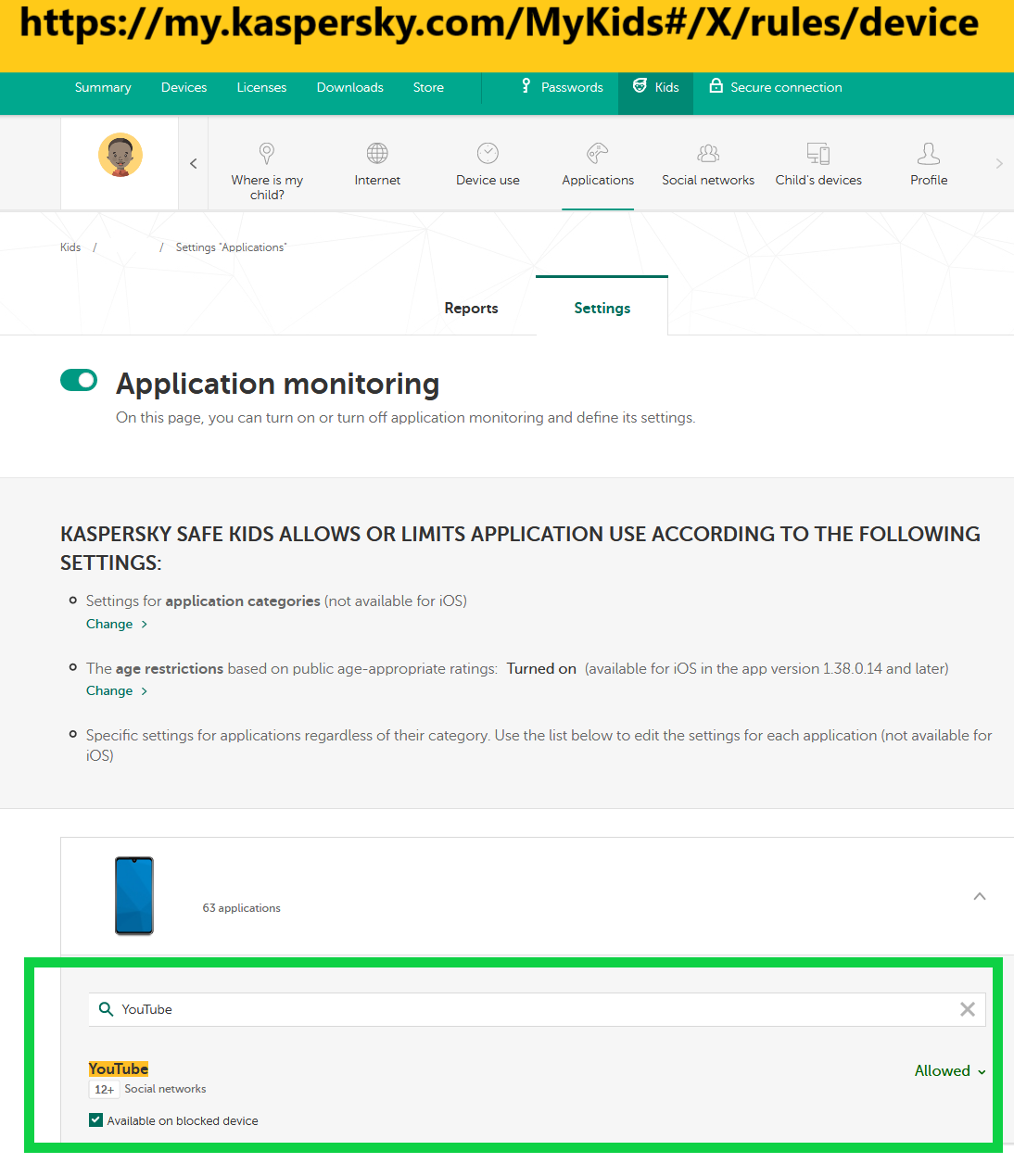The height and width of the screenshot is (1176, 1014).
Task: Open the Licenses menu item
Action: pos(261,87)
